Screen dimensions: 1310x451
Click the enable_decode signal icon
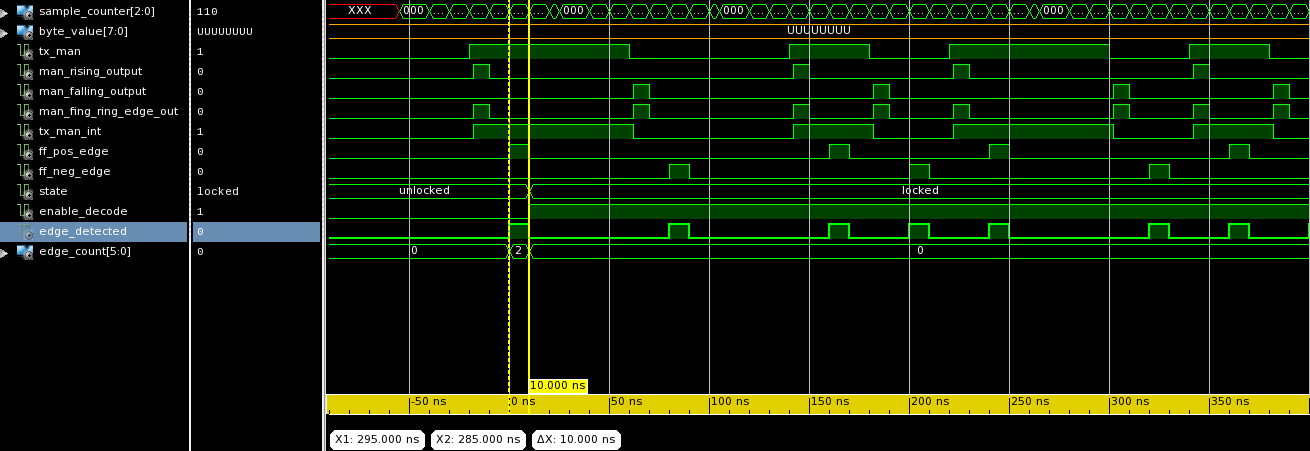pos(25,211)
